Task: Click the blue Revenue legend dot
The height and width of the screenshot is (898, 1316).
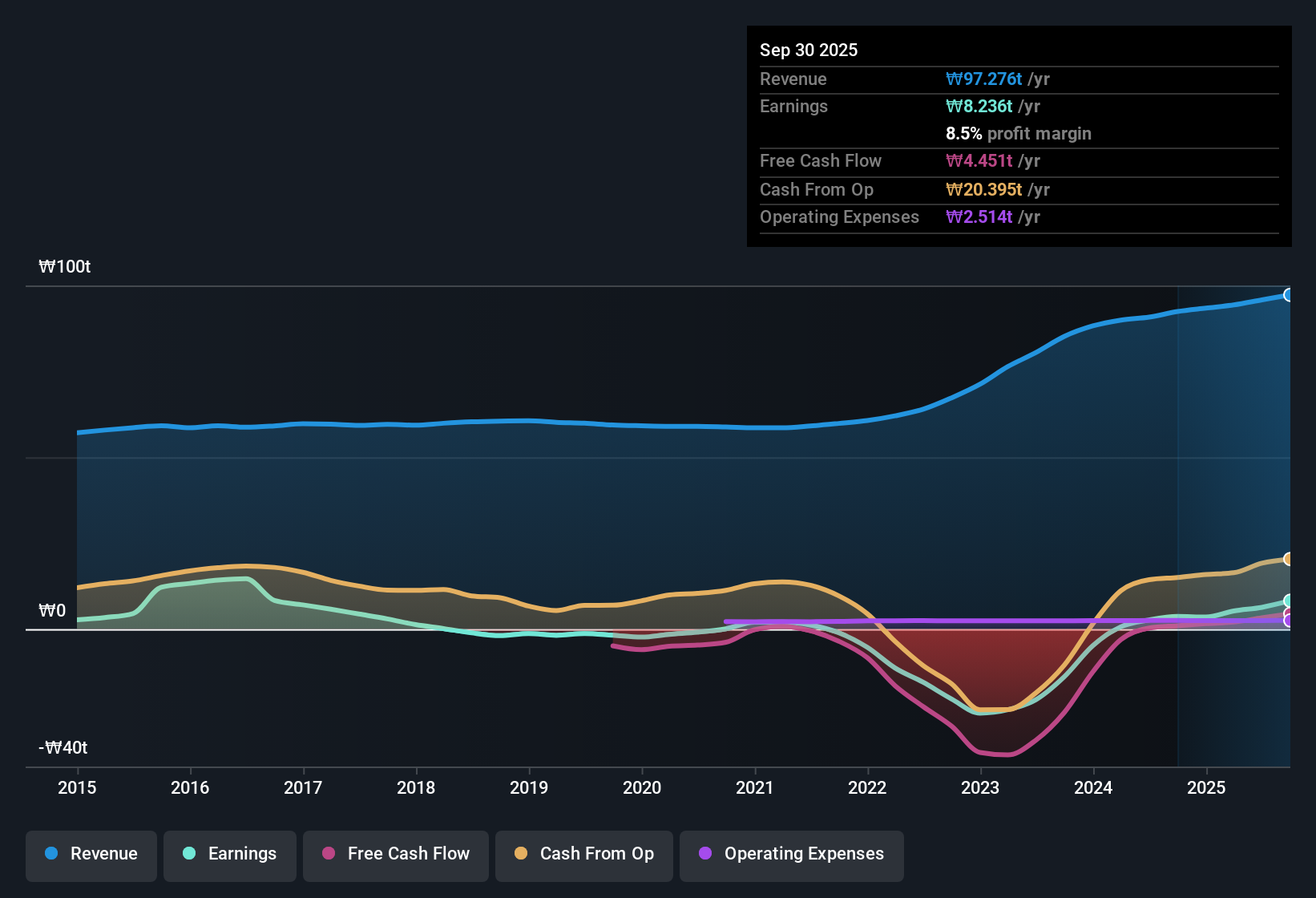Action: pyautogui.click(x=51, y=854)
